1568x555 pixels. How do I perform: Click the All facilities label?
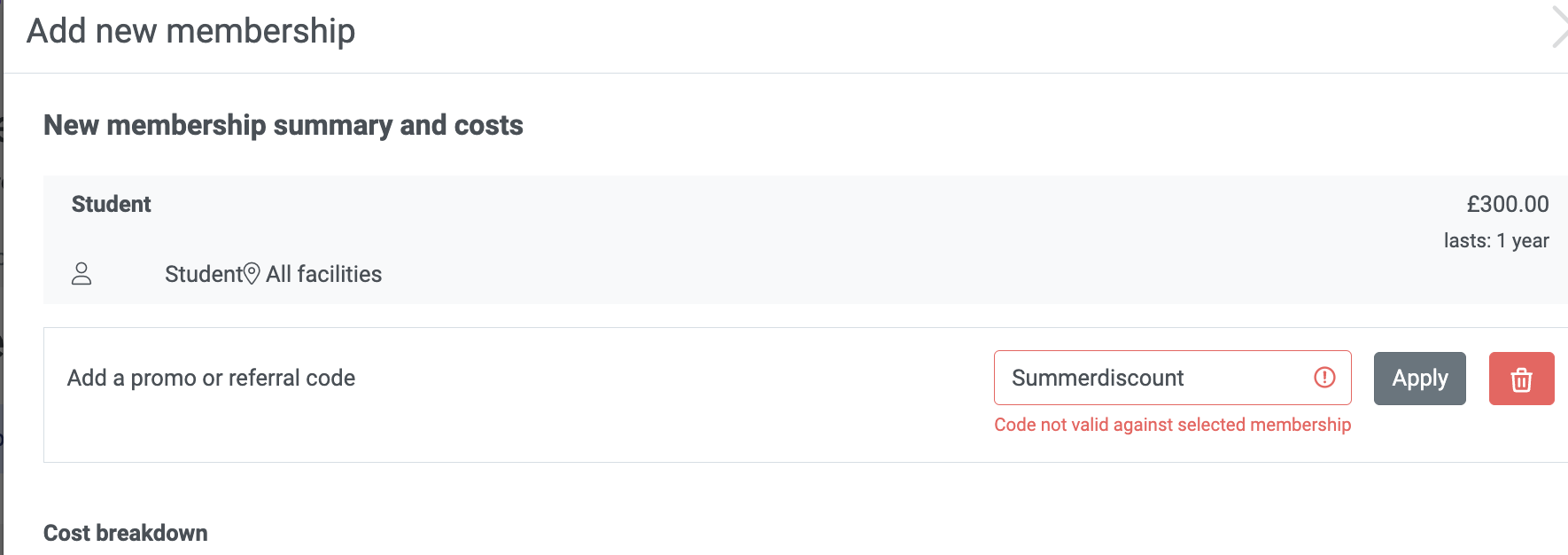[x=323, y=274]
